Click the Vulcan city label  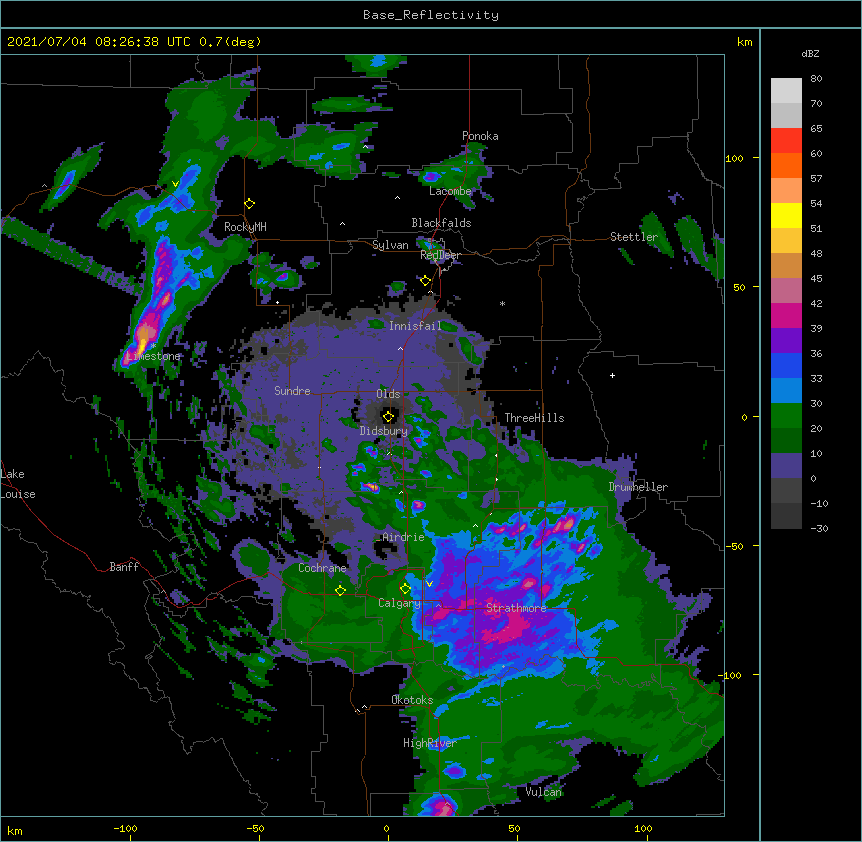(543, 792)
